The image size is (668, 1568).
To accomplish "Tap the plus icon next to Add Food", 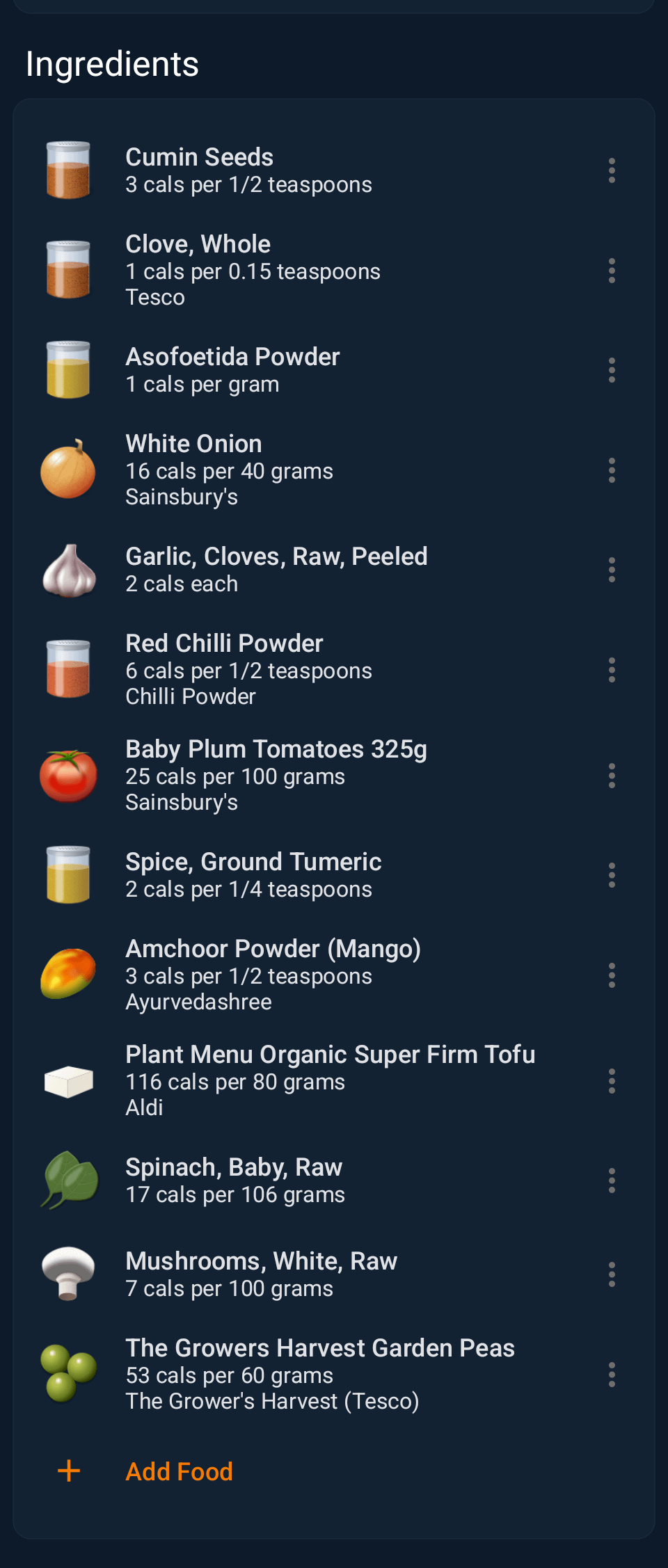I will pos(69,1471).
